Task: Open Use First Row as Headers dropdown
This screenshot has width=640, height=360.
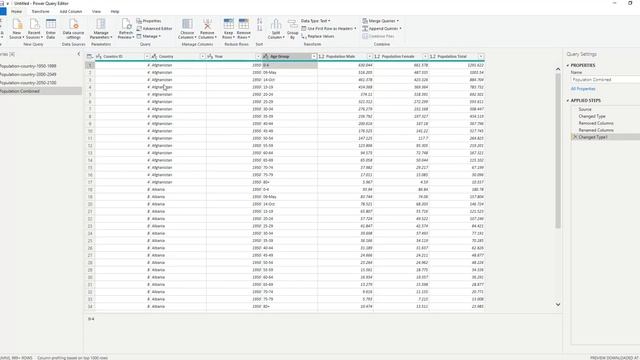Action: pos(329,29)
